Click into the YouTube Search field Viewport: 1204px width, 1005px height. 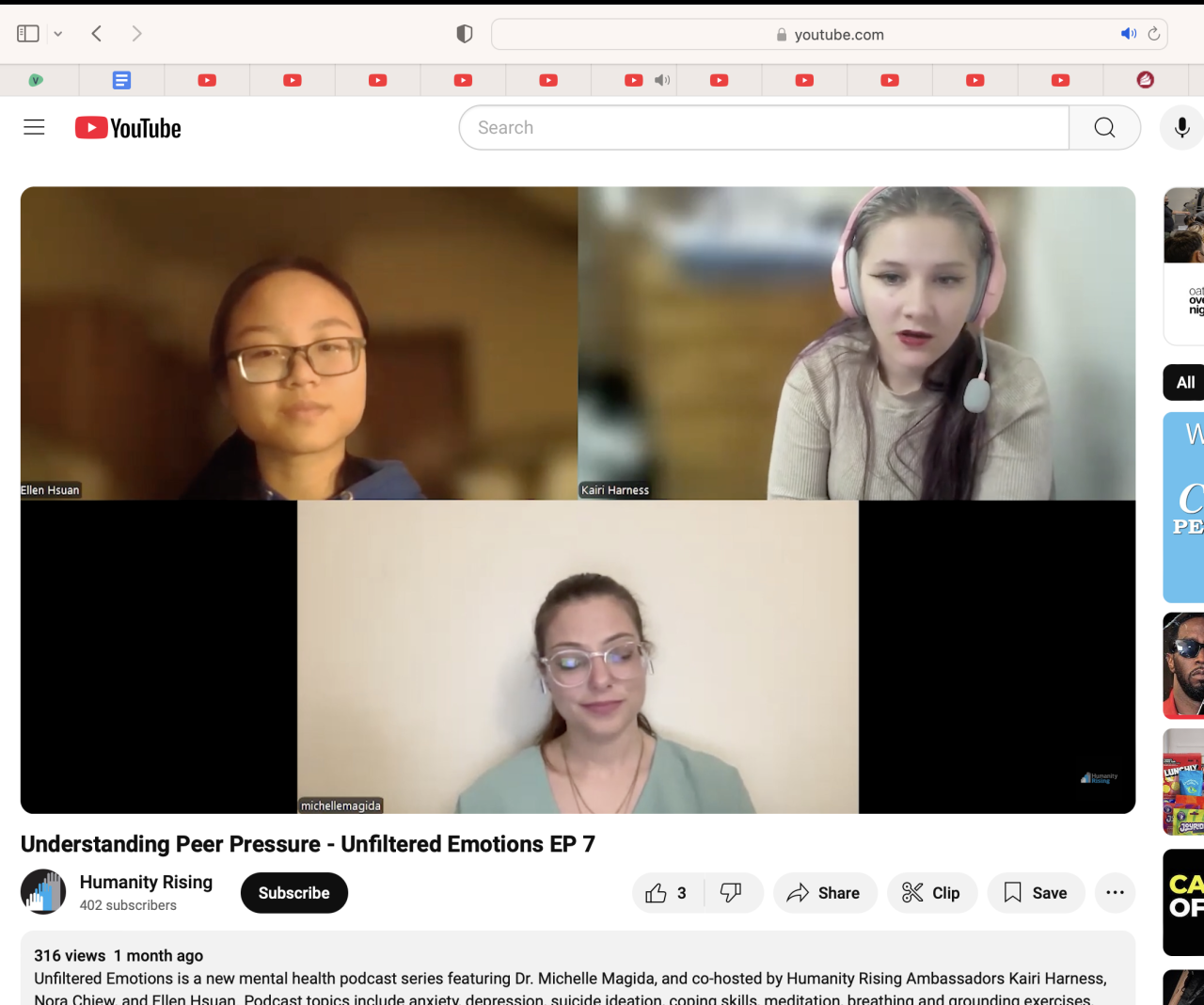click(764, 128)
